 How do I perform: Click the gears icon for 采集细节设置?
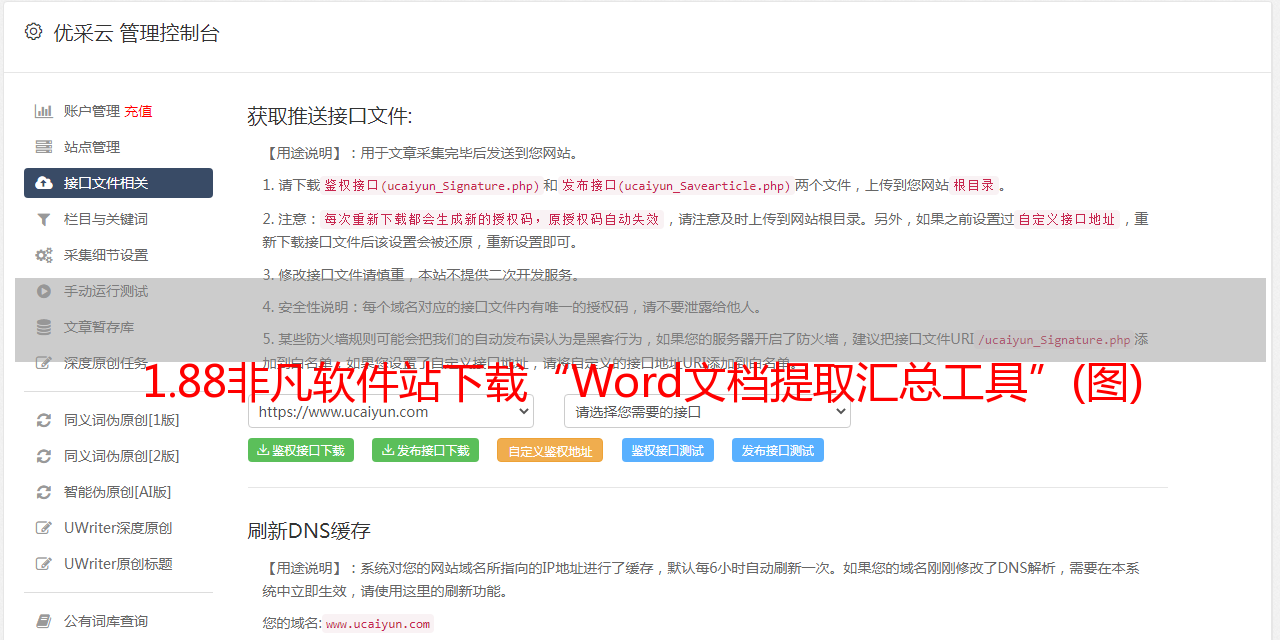(x=44, y=255)
